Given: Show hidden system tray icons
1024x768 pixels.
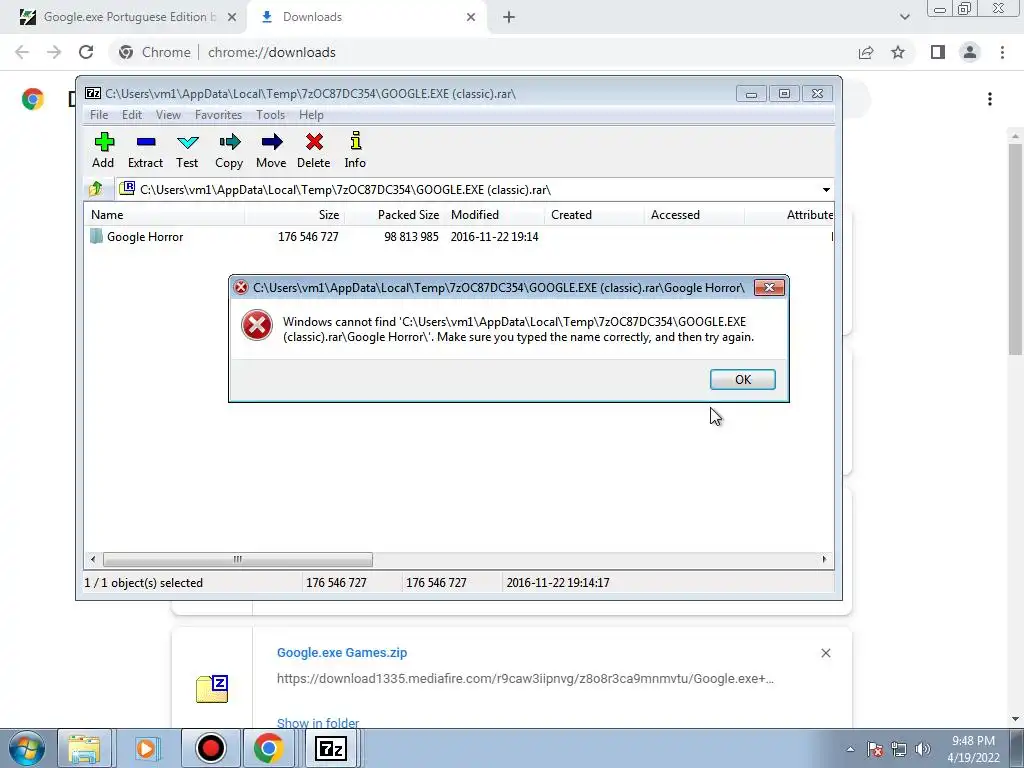Looking at the screenshot, I should pyautogui.click(x=850, y=749).
